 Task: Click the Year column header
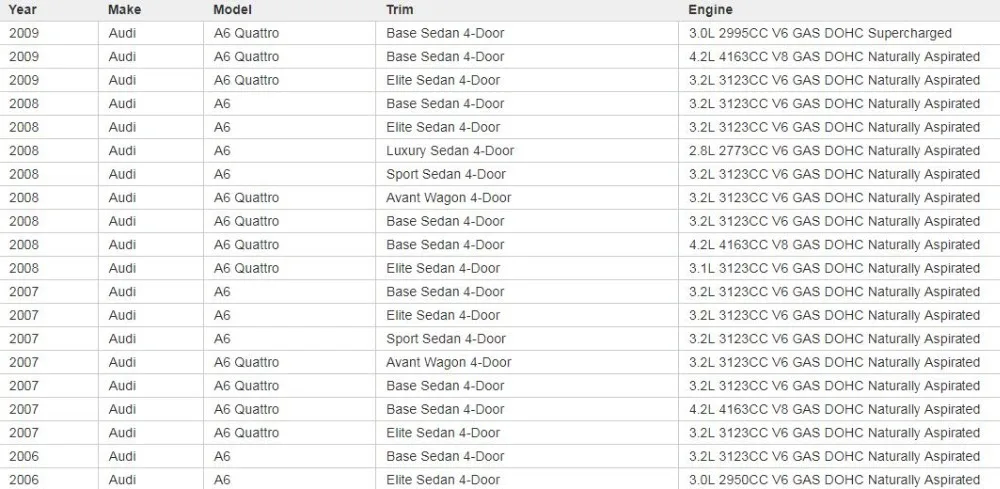coord(49,10)
